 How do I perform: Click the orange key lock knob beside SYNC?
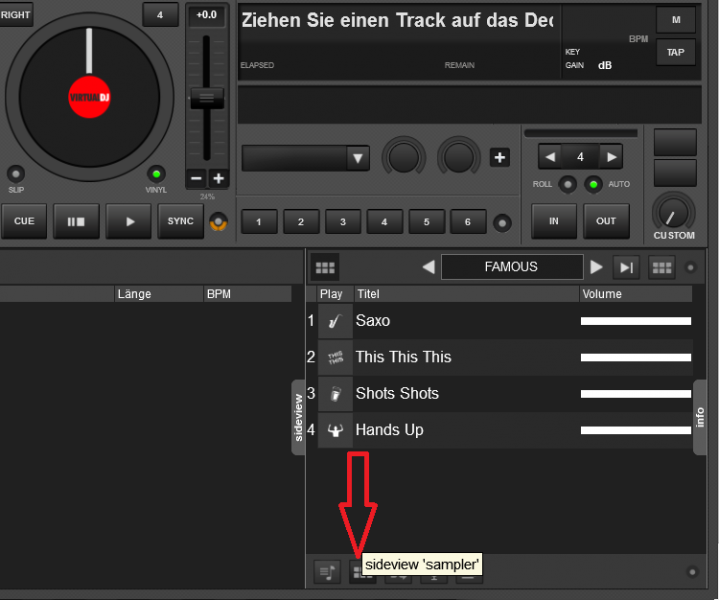(218, 222)
